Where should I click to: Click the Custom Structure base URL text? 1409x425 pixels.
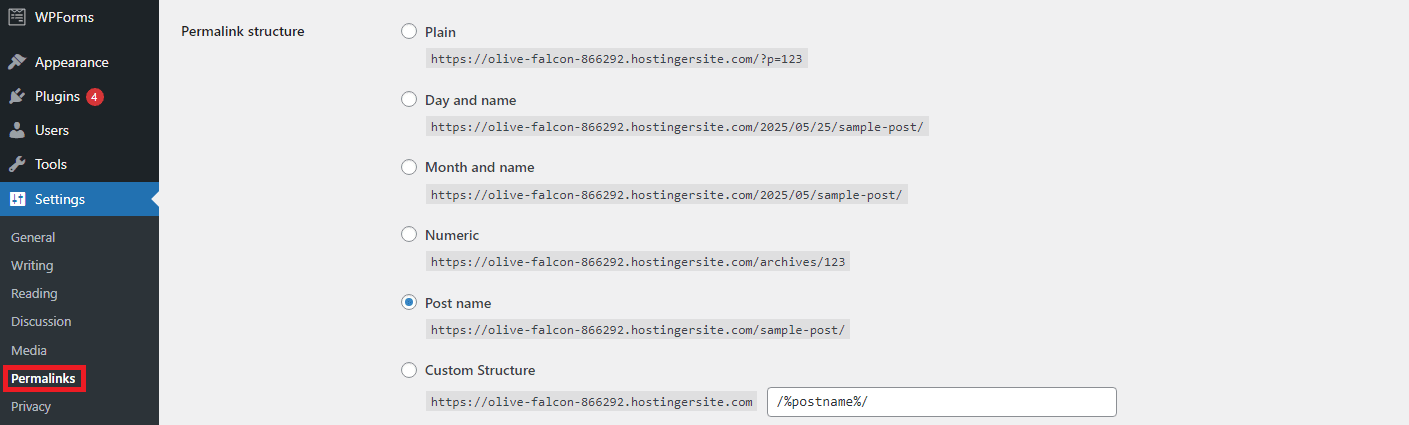[591, 402]
